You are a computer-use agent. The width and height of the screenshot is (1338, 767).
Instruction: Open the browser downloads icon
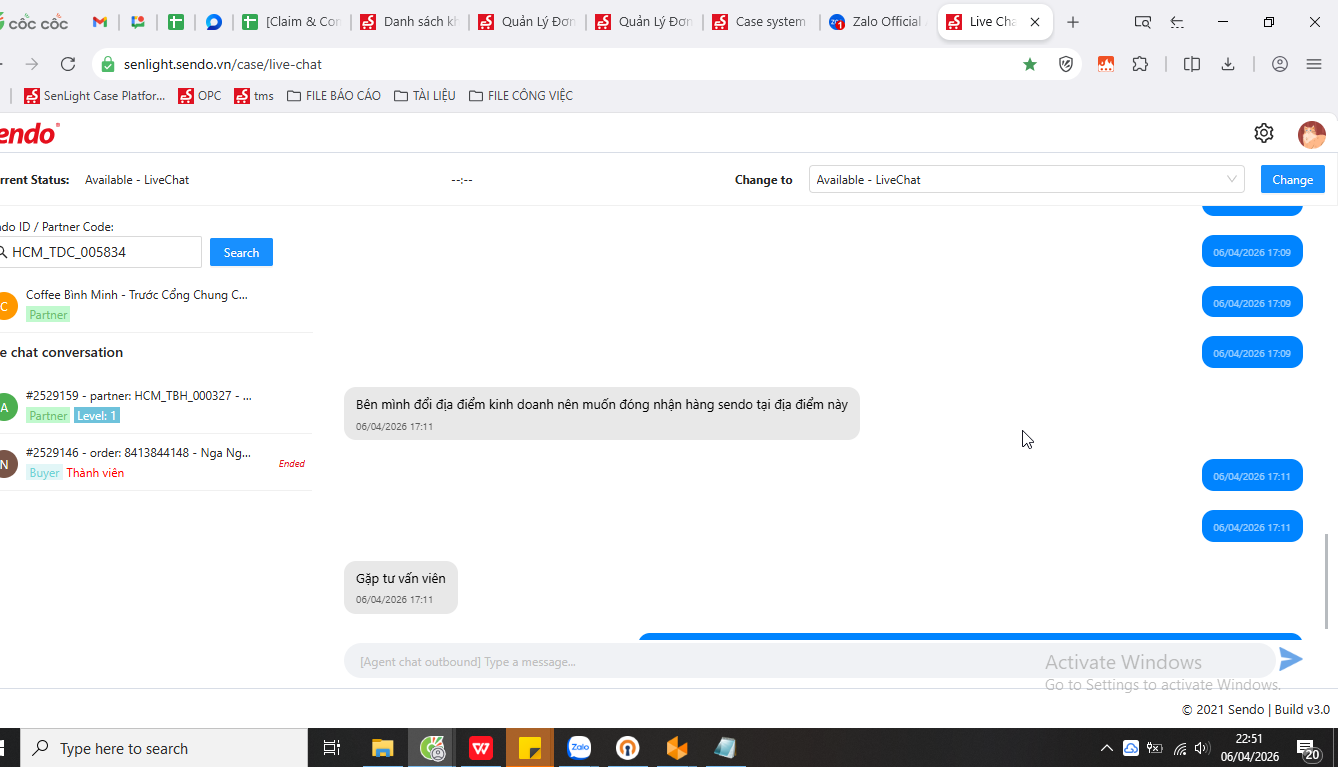(1228, 64)
